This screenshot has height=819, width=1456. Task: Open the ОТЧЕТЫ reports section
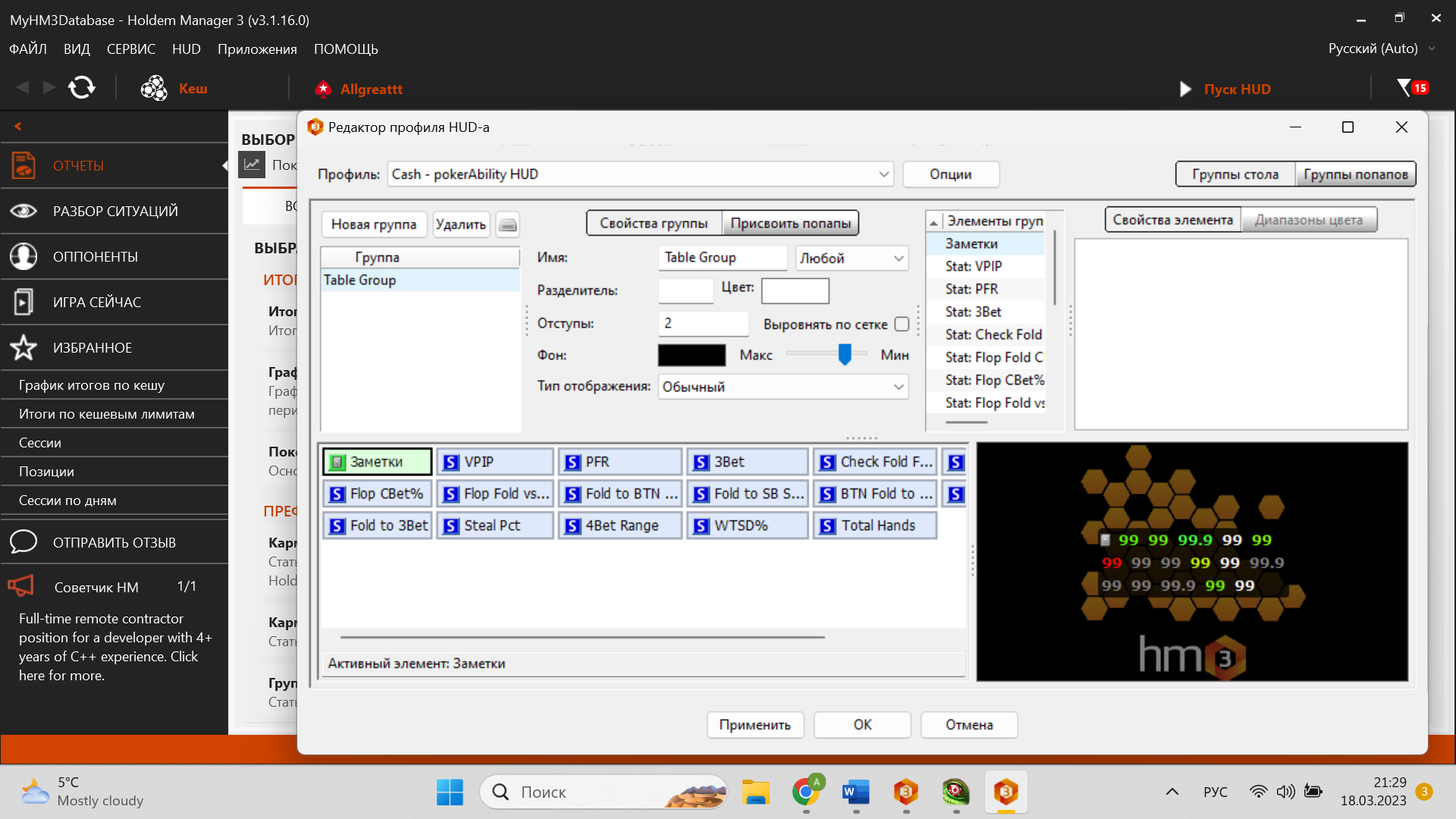114,165
